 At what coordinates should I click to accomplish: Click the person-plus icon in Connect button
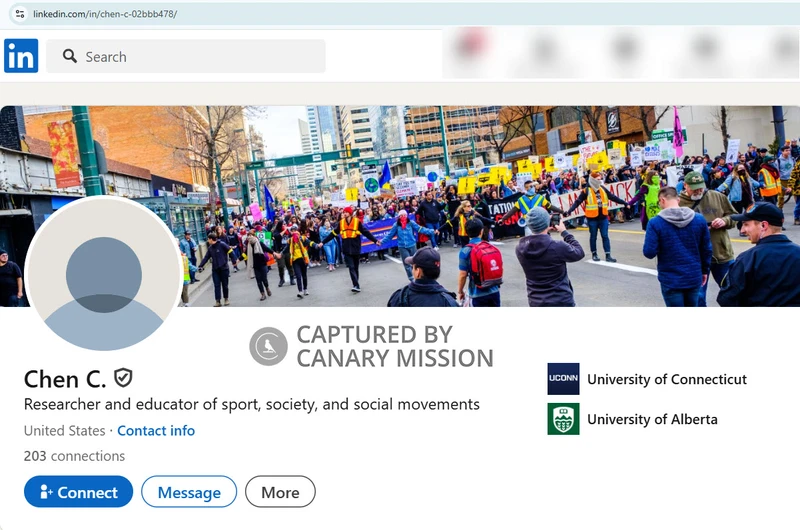tap(45, 492)
